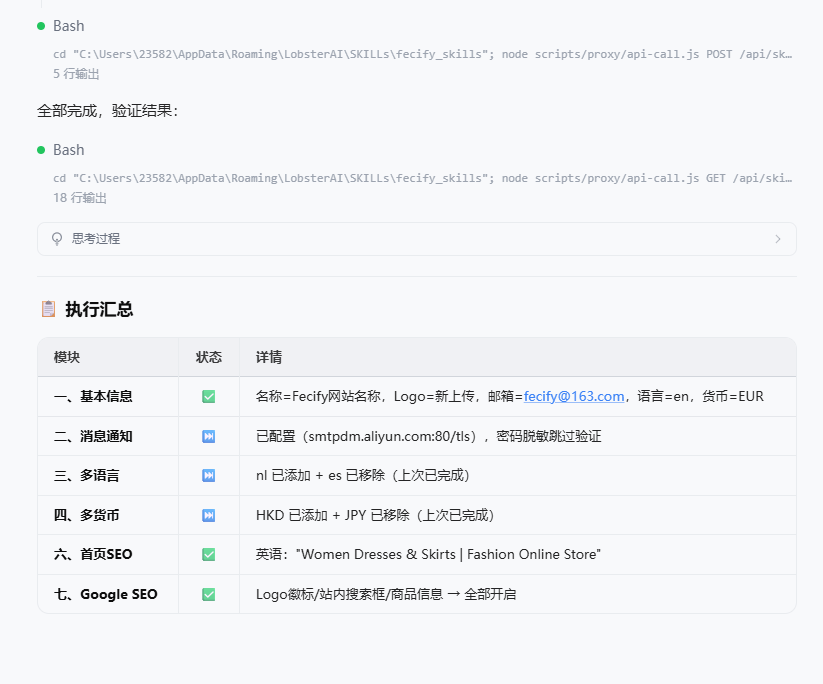Click the 执行汇总 heading
This screenshot has width=823, height=684.
pyautogui.click(x=99, y=309)
